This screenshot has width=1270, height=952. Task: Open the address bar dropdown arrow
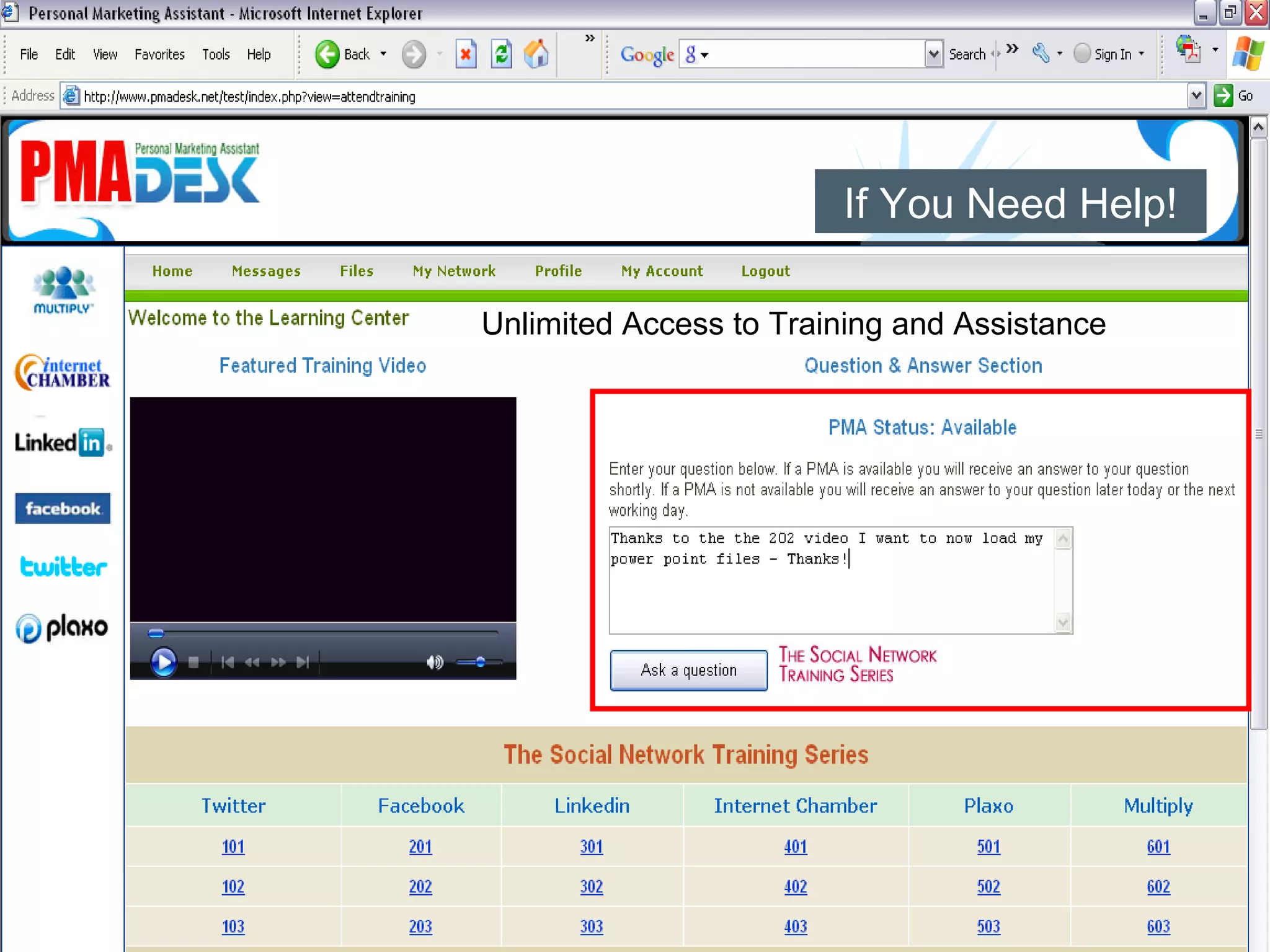click(x=1196, y=95)
